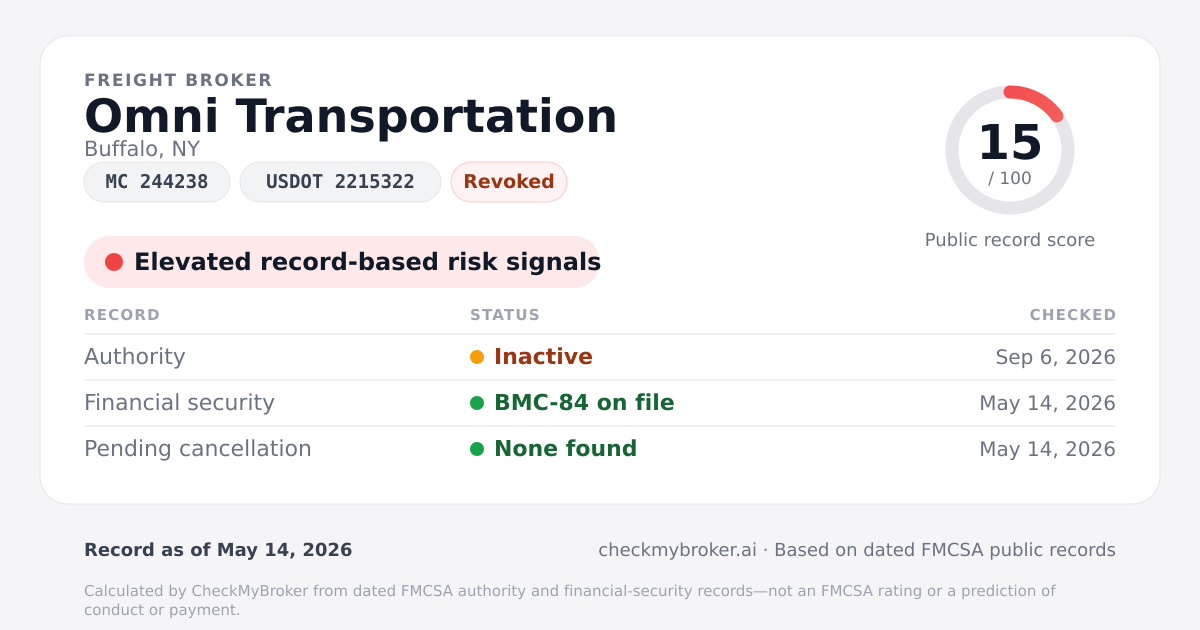This screenshot has width=1200, height=630.
Task: Click the red dot beside Elevated risk signals
Action: (x=114, y=262)
